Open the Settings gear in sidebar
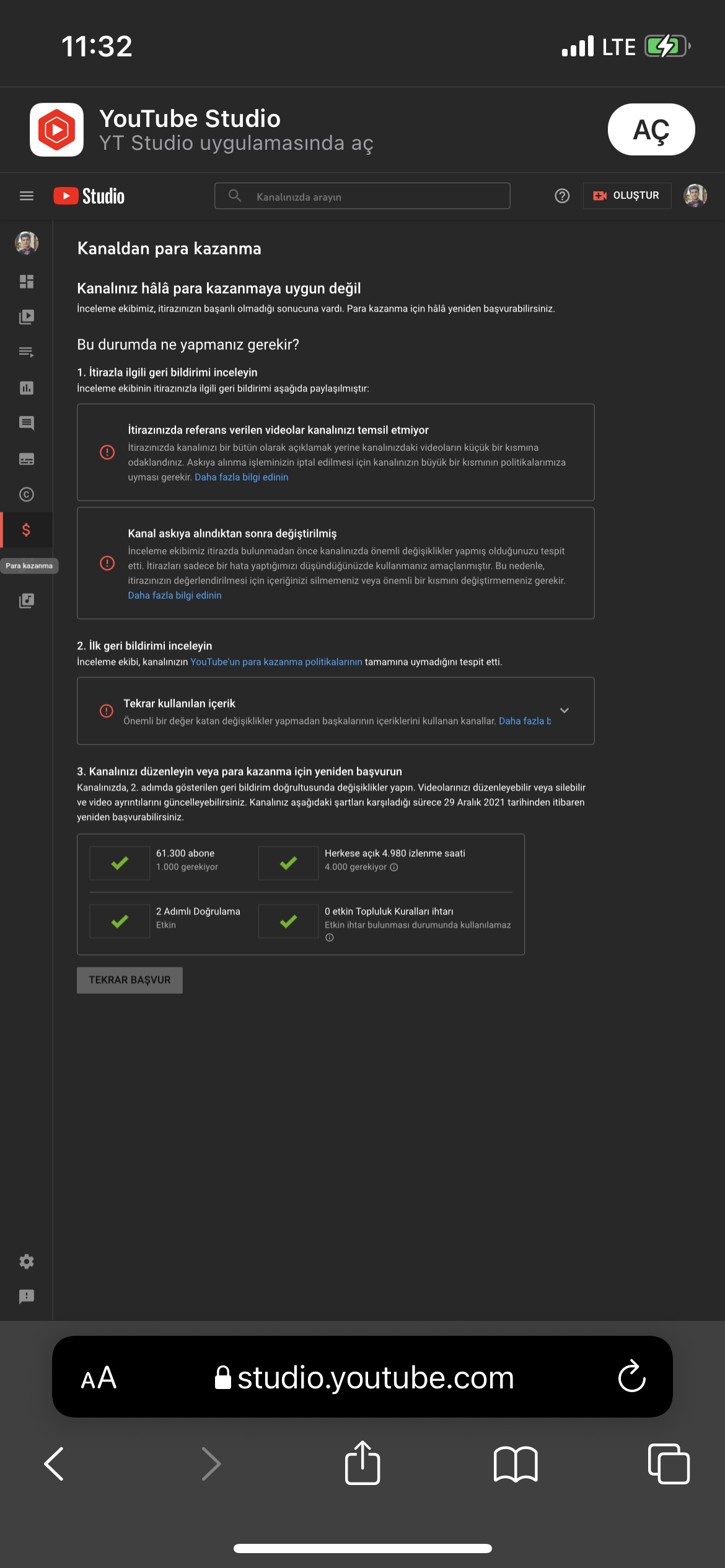Screen dimensions: 725x1568 click(x=27, y=1261)
